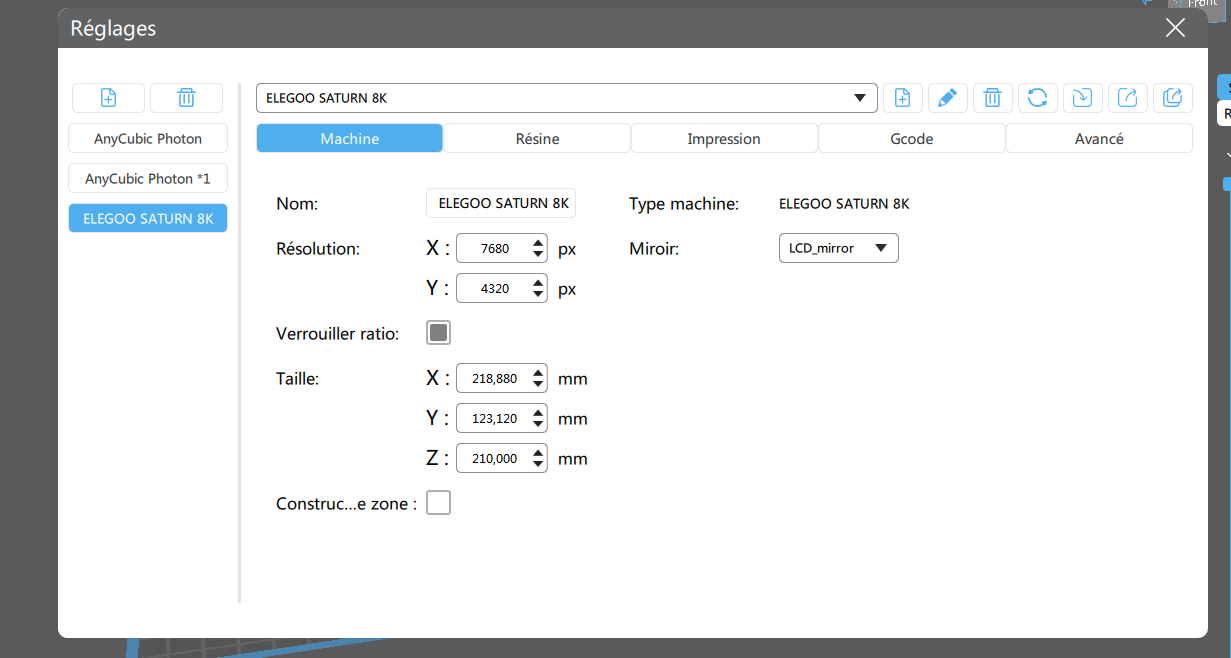Click the Type machine value ELEGOO SATURN 8K

tap(844, 204)
